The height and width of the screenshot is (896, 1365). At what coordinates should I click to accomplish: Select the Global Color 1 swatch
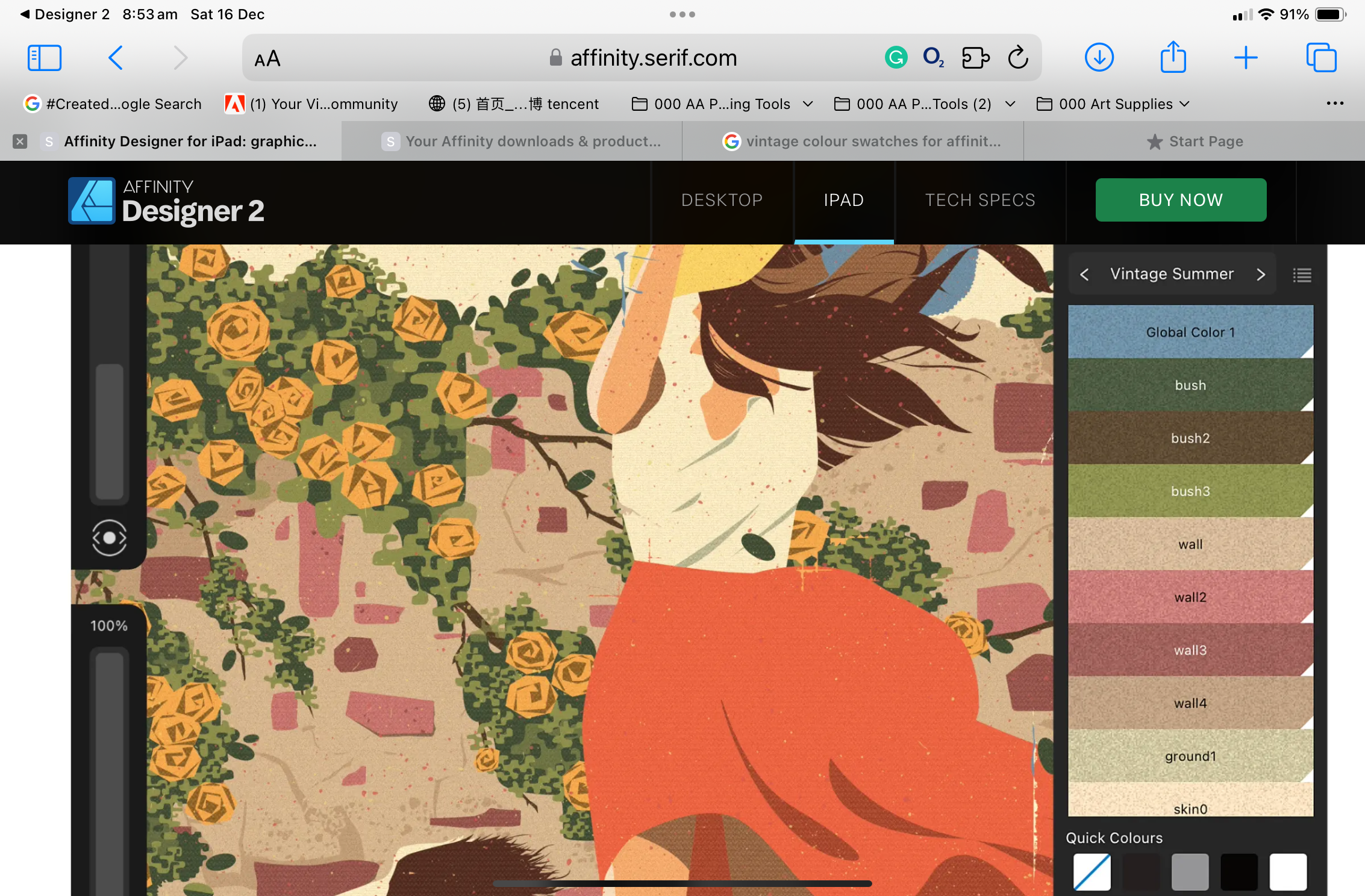pos(1190,332)
